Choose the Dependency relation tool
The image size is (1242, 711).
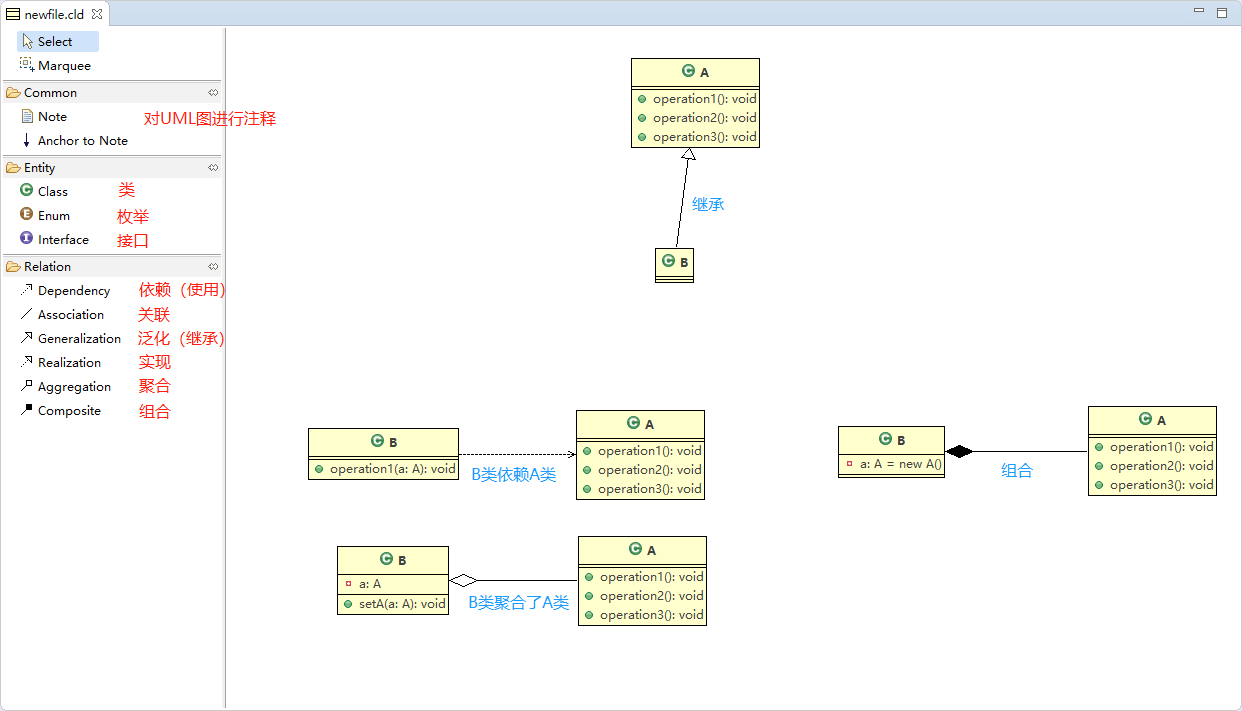[65, 290]
